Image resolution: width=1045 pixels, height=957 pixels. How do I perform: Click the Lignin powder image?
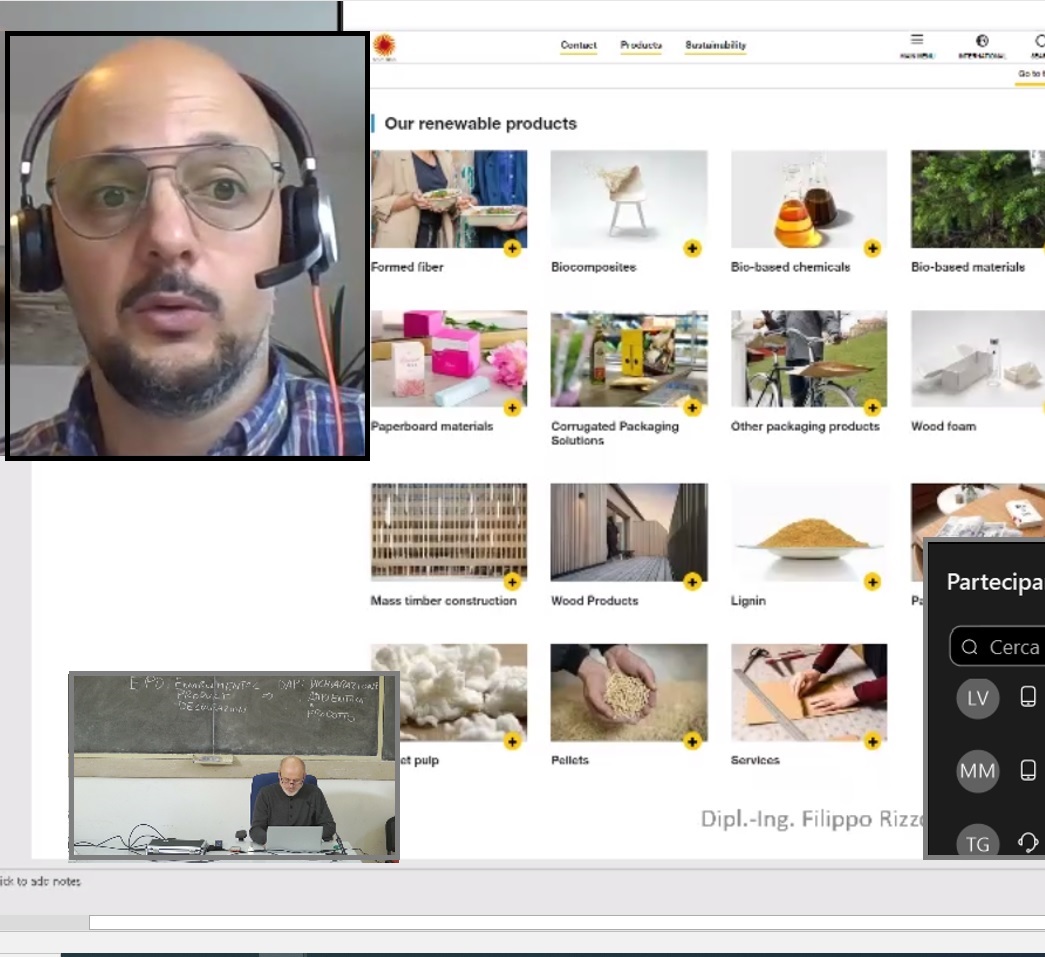(x=809, y=532)
